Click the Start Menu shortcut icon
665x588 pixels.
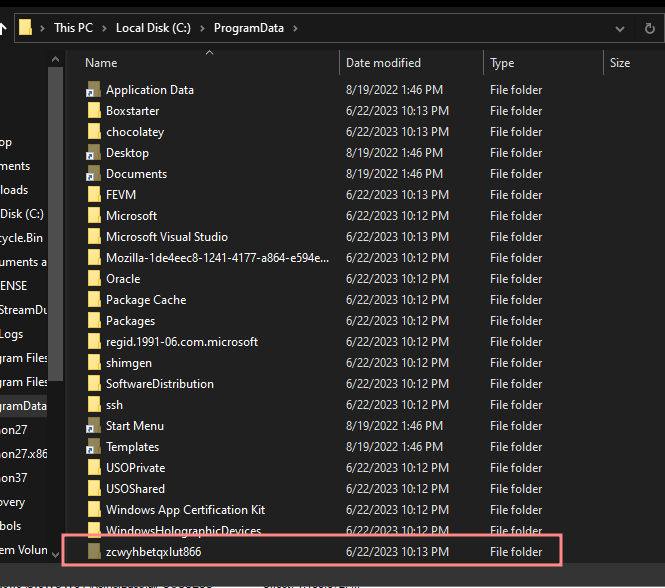pyautogui.click(x=94, y=426)
